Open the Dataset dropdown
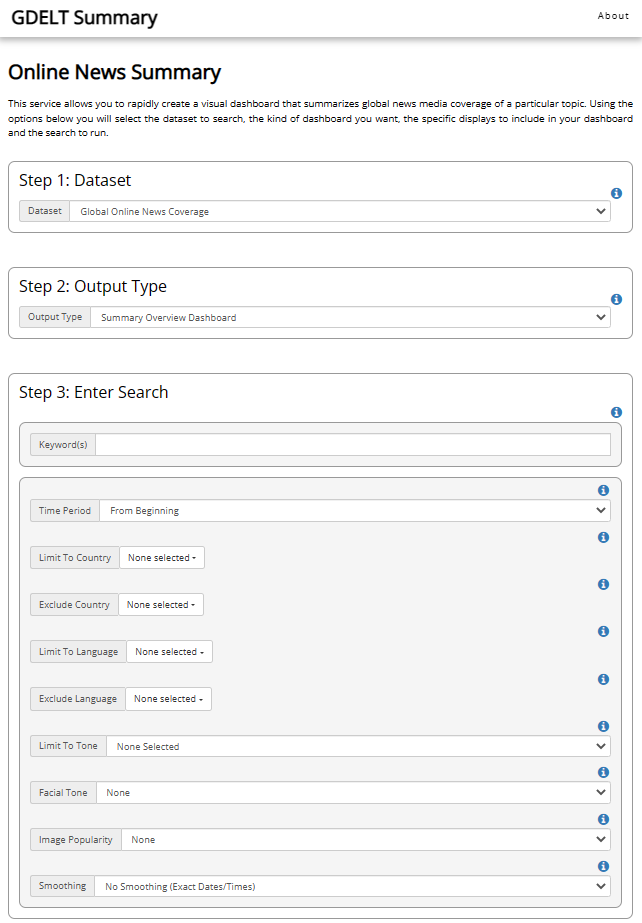642x923 pixels. tap(339, 211)
